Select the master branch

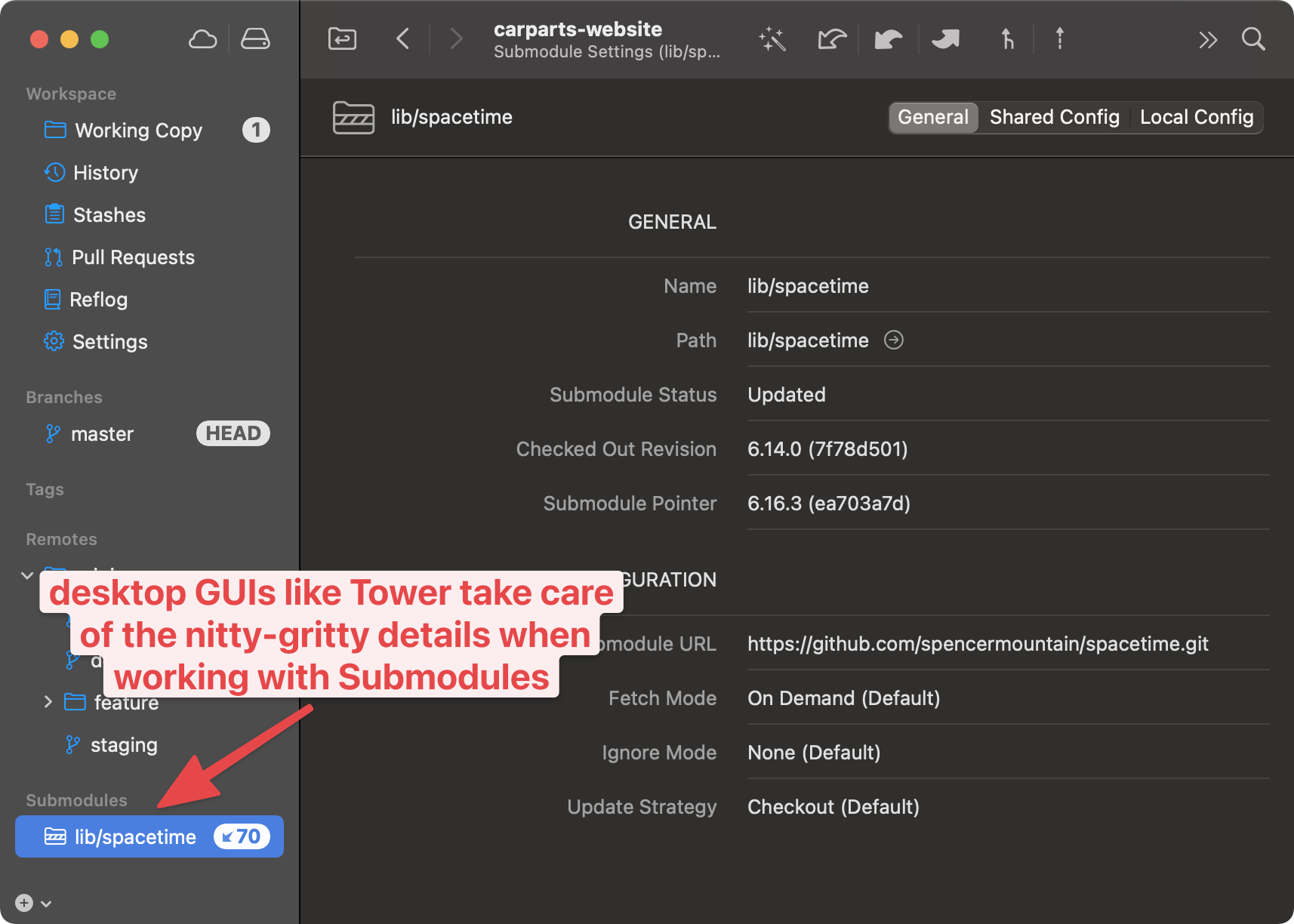point(102,434)
